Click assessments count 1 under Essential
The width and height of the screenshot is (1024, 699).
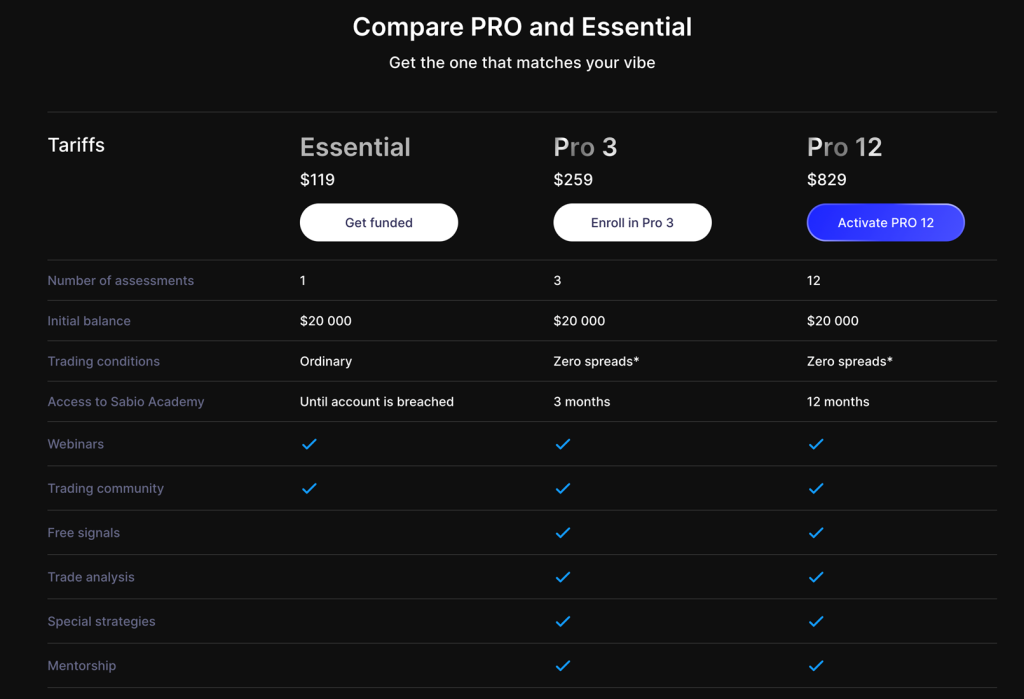click(302, 280)
